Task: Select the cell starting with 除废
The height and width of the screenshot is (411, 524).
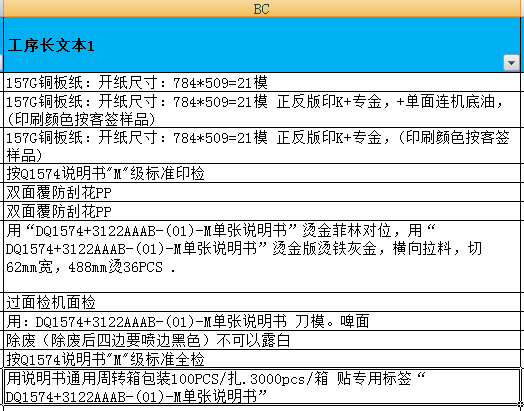Action: 262,340
